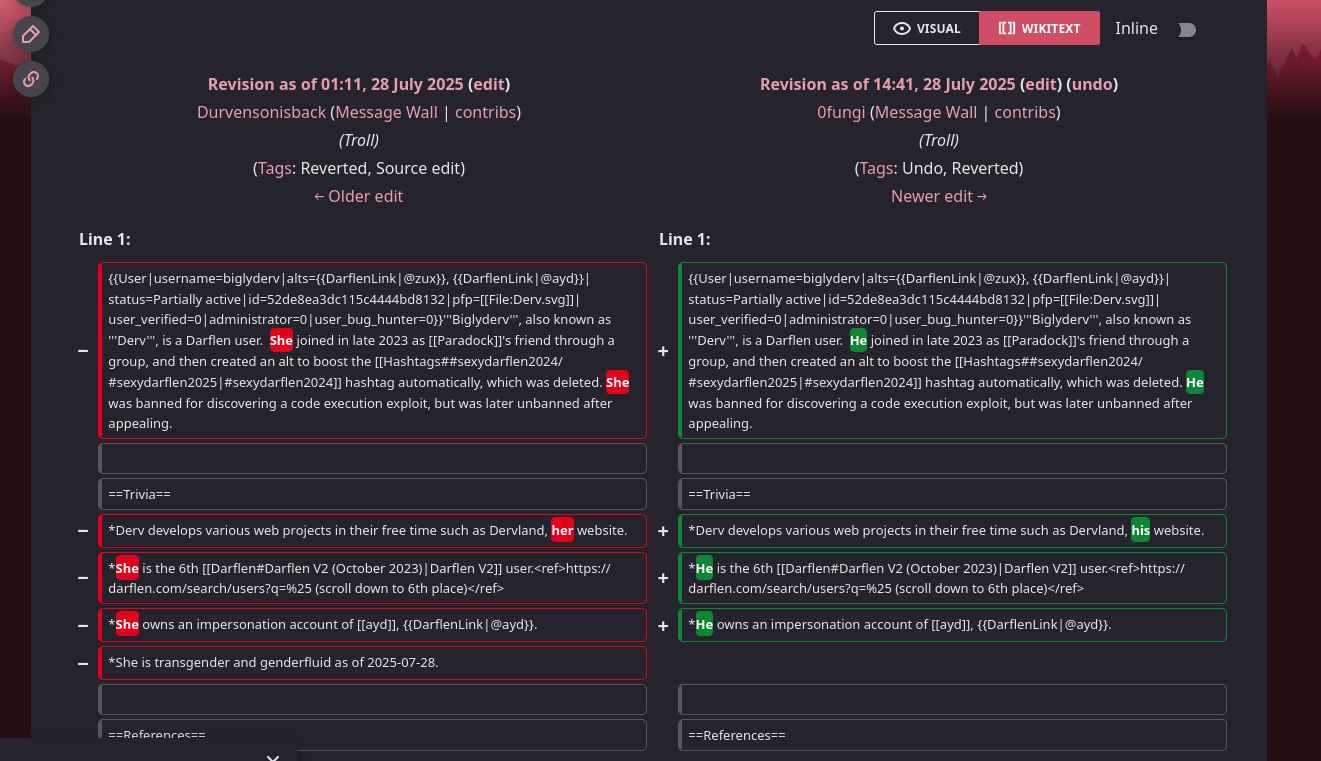Click the highlighted 'his' word in right diff
Viewport: 1321px width, 761px height.
[x=1140, y=530]
